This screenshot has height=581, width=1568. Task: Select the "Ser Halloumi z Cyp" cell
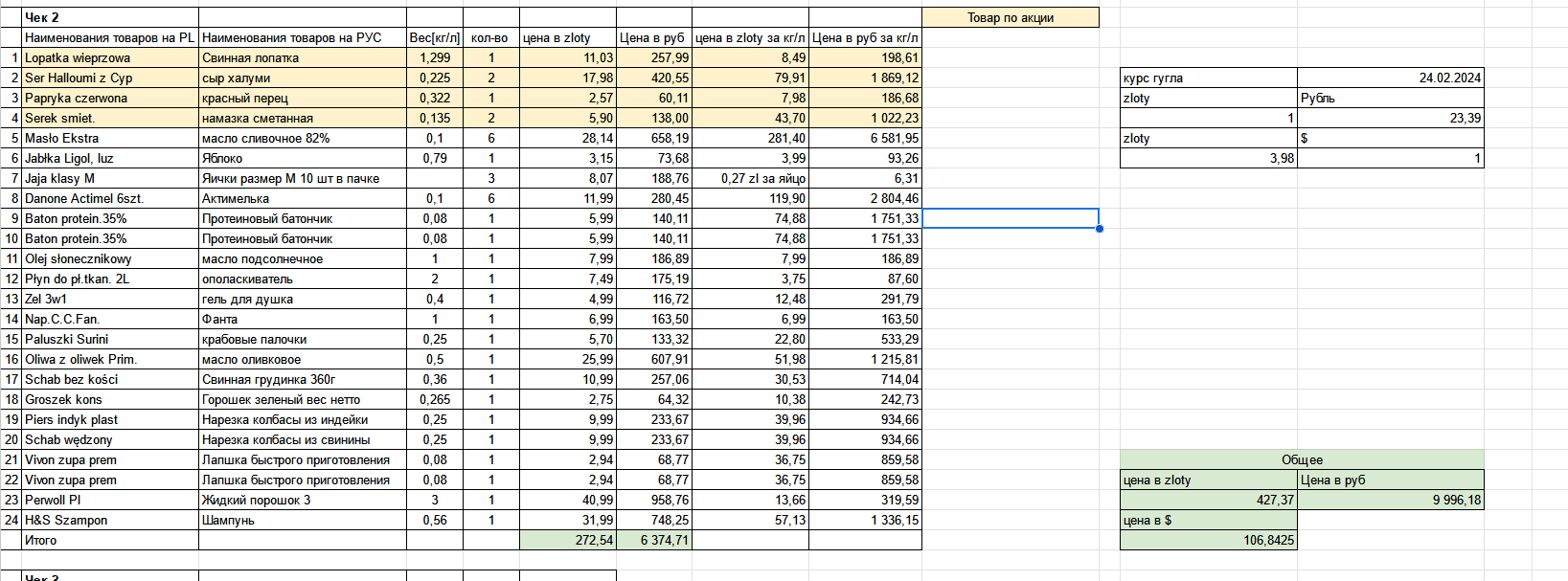(x=109, y=78)
